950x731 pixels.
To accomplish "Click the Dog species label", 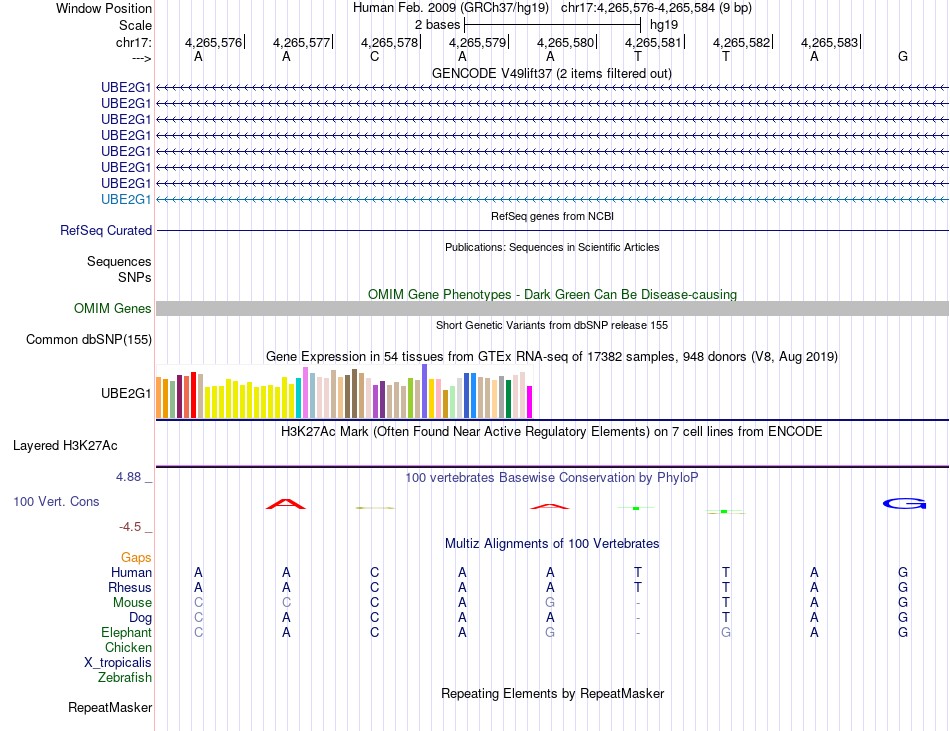I will pyautogui.click(x=141, y=618).
